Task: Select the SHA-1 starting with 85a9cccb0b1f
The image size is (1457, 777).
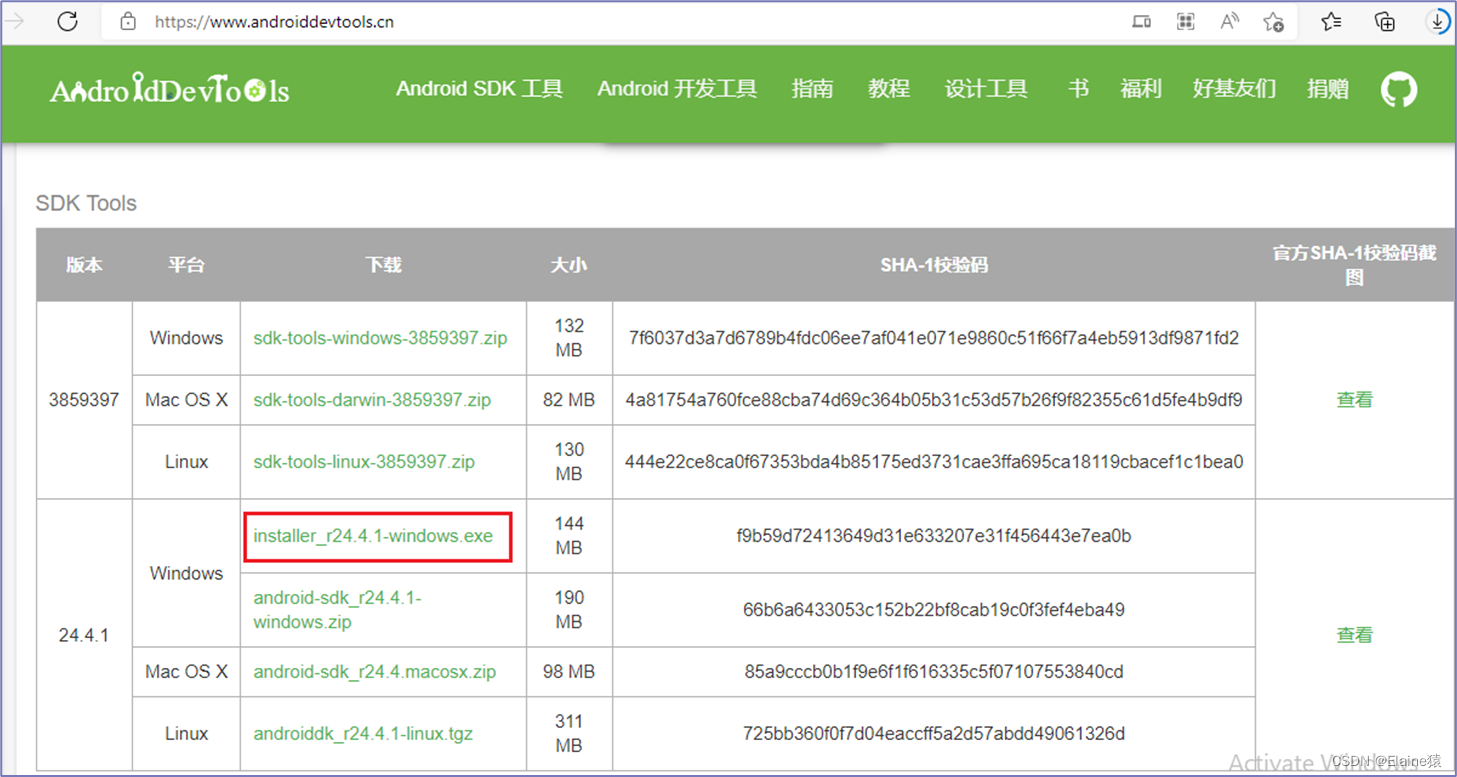Action: coord(934,672)
